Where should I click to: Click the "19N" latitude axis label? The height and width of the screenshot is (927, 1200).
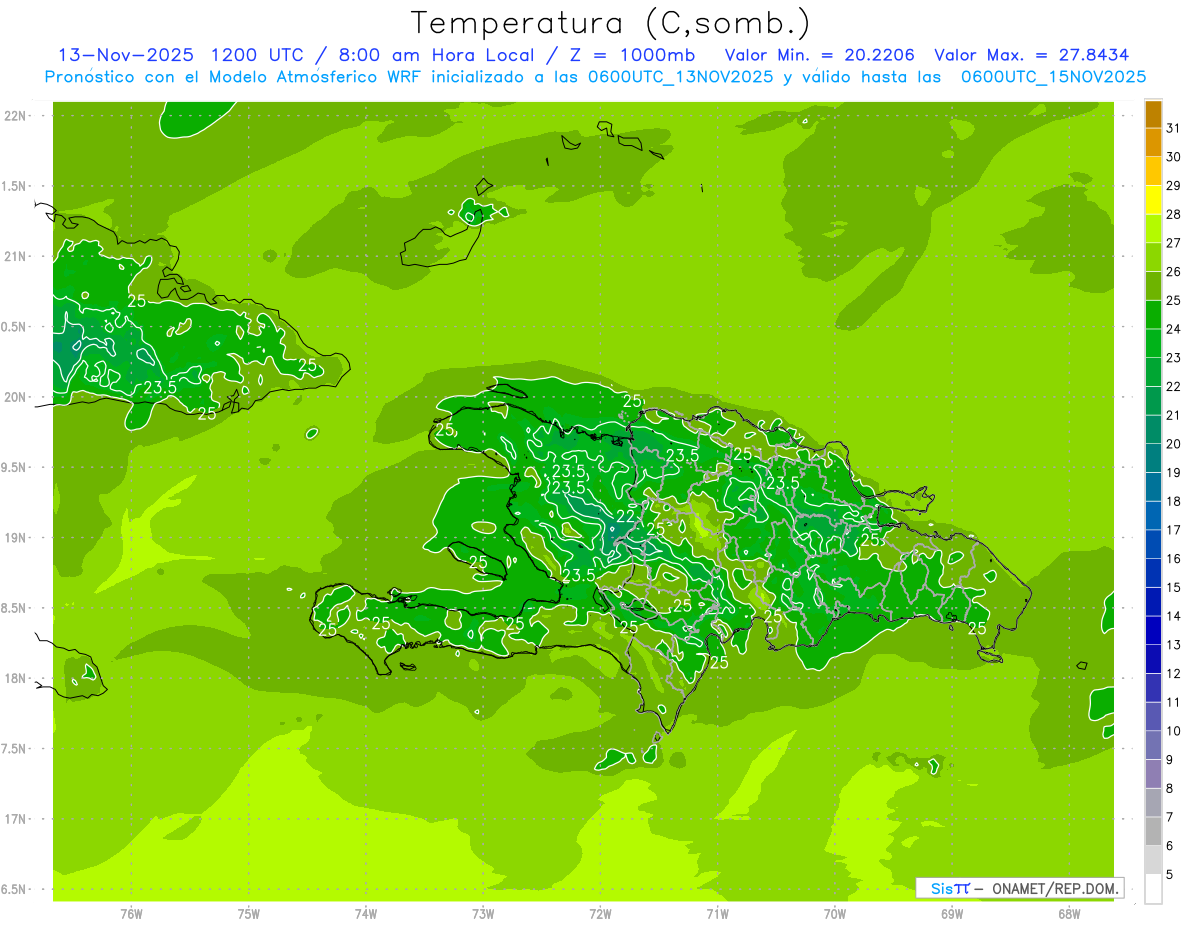(x=14, y=537)
